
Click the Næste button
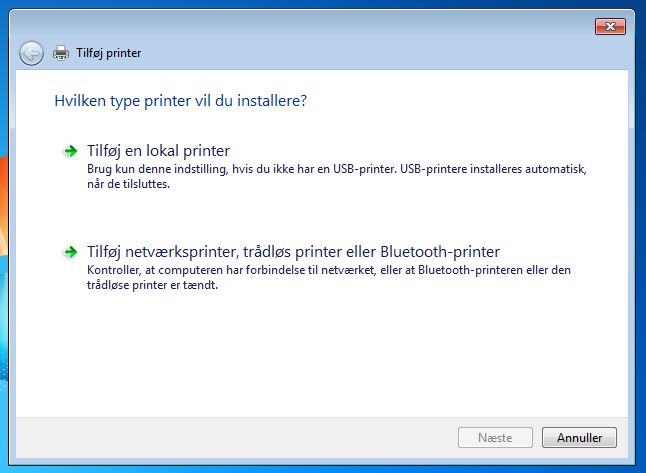(x=495, y=438)
